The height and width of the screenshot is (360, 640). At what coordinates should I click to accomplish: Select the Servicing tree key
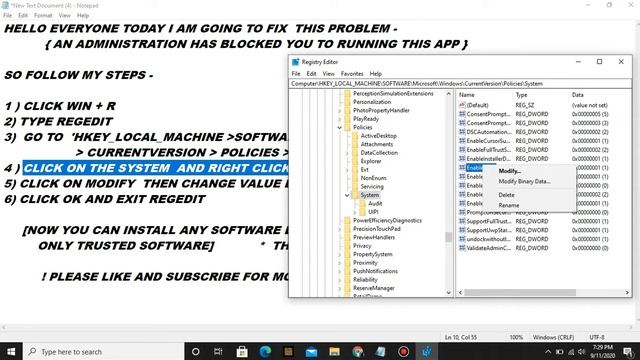[372, 187]
